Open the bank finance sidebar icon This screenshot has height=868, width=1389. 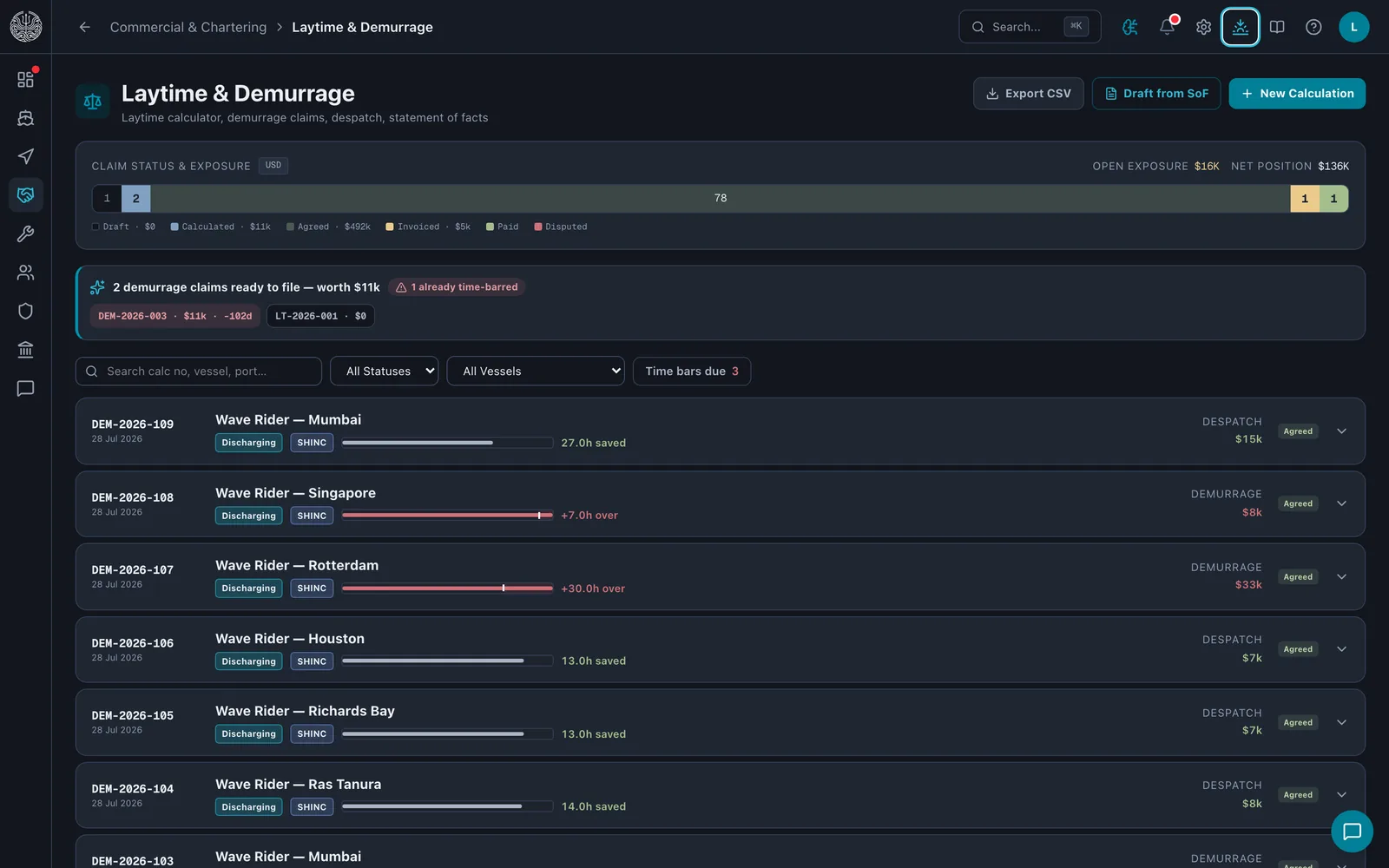pos(25,350)
